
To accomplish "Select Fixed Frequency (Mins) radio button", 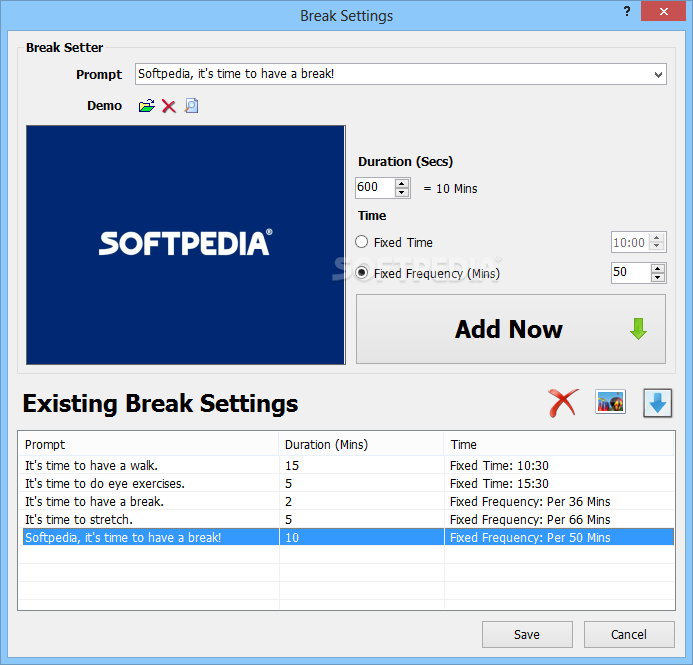I will click(362, 273).
